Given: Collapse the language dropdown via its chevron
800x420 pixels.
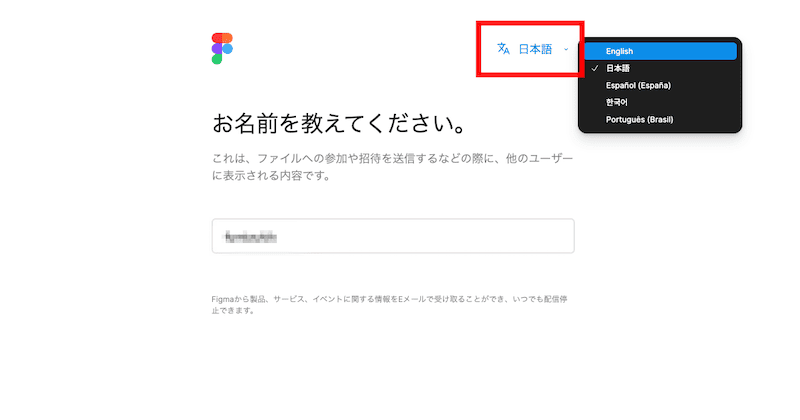Looking at the screenshot, I should [x=566, y=50].
